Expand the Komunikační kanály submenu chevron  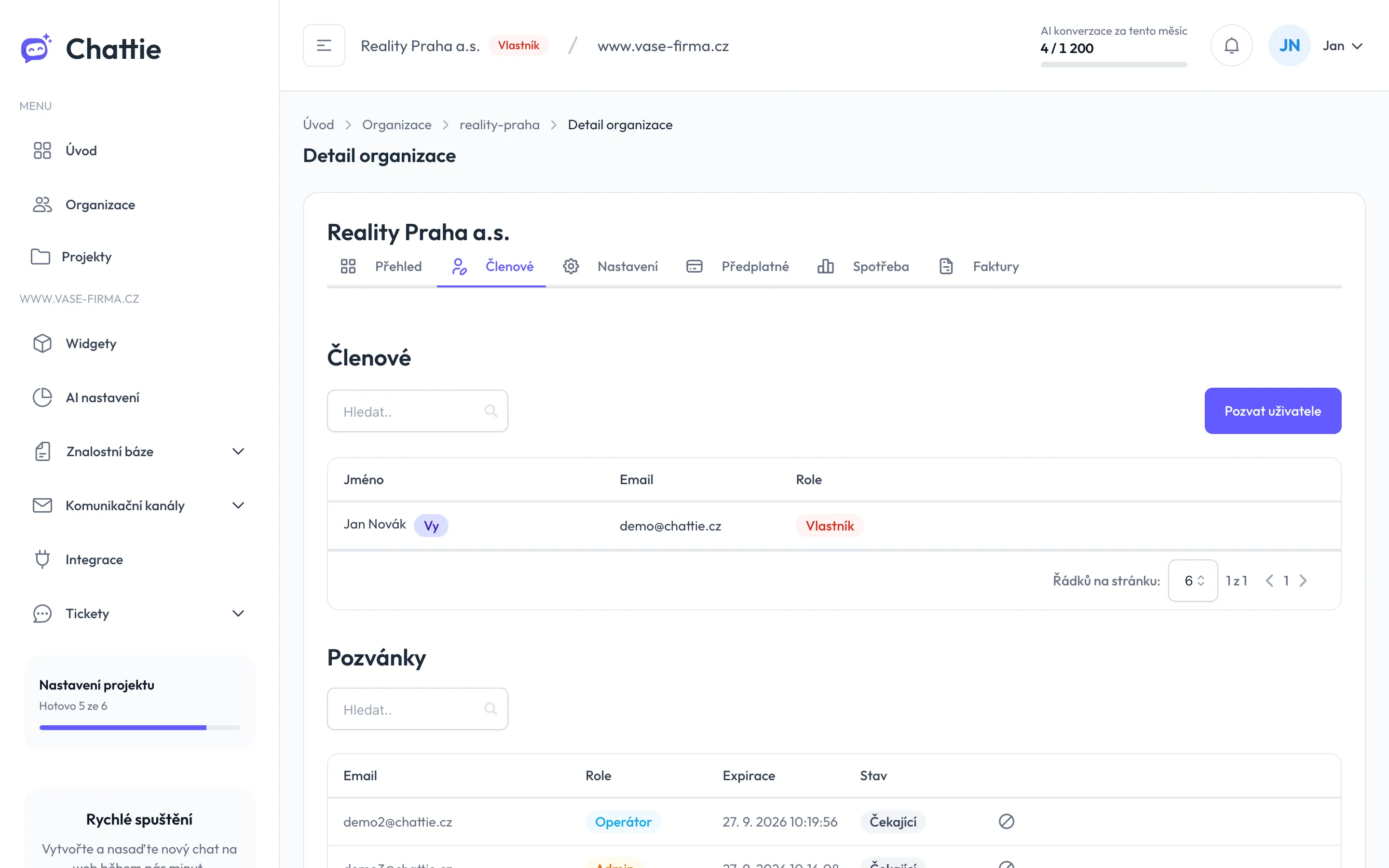coord(238,505)
